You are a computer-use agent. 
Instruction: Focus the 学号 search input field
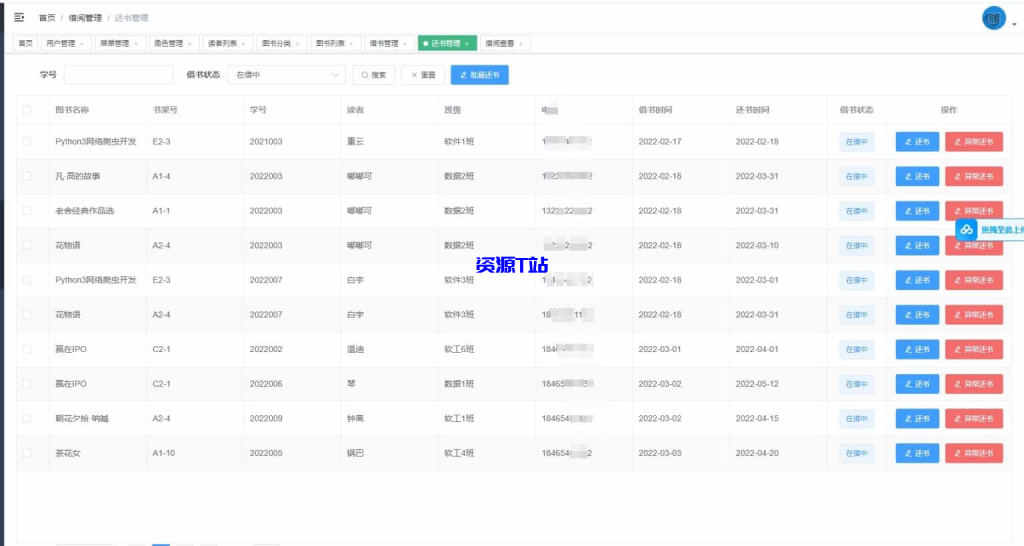pos(118,74)
